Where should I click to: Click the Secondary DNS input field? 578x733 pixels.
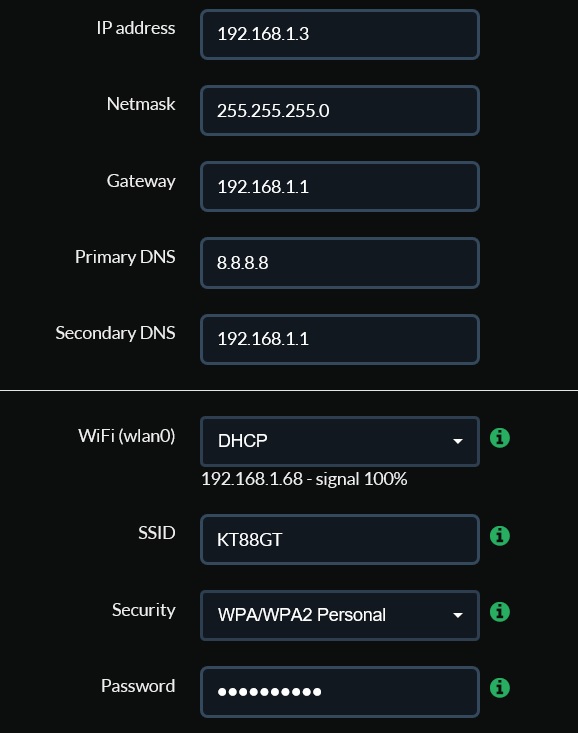pyautogui.click(x=340, y=339)
